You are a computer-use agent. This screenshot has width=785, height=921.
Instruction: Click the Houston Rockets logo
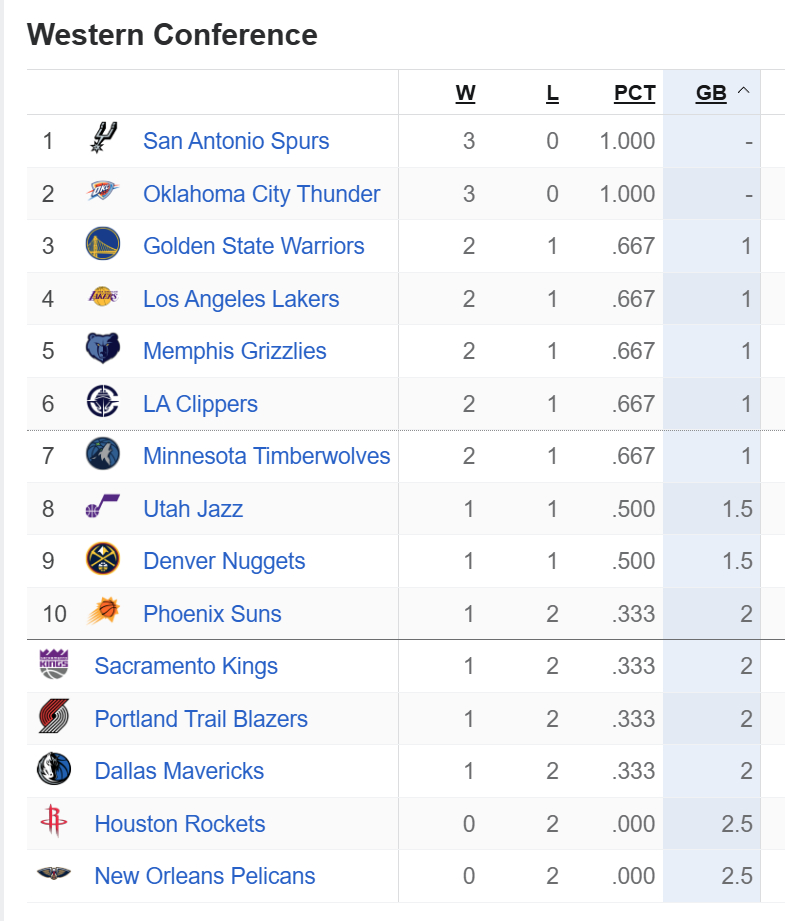[x=54, y=823]
